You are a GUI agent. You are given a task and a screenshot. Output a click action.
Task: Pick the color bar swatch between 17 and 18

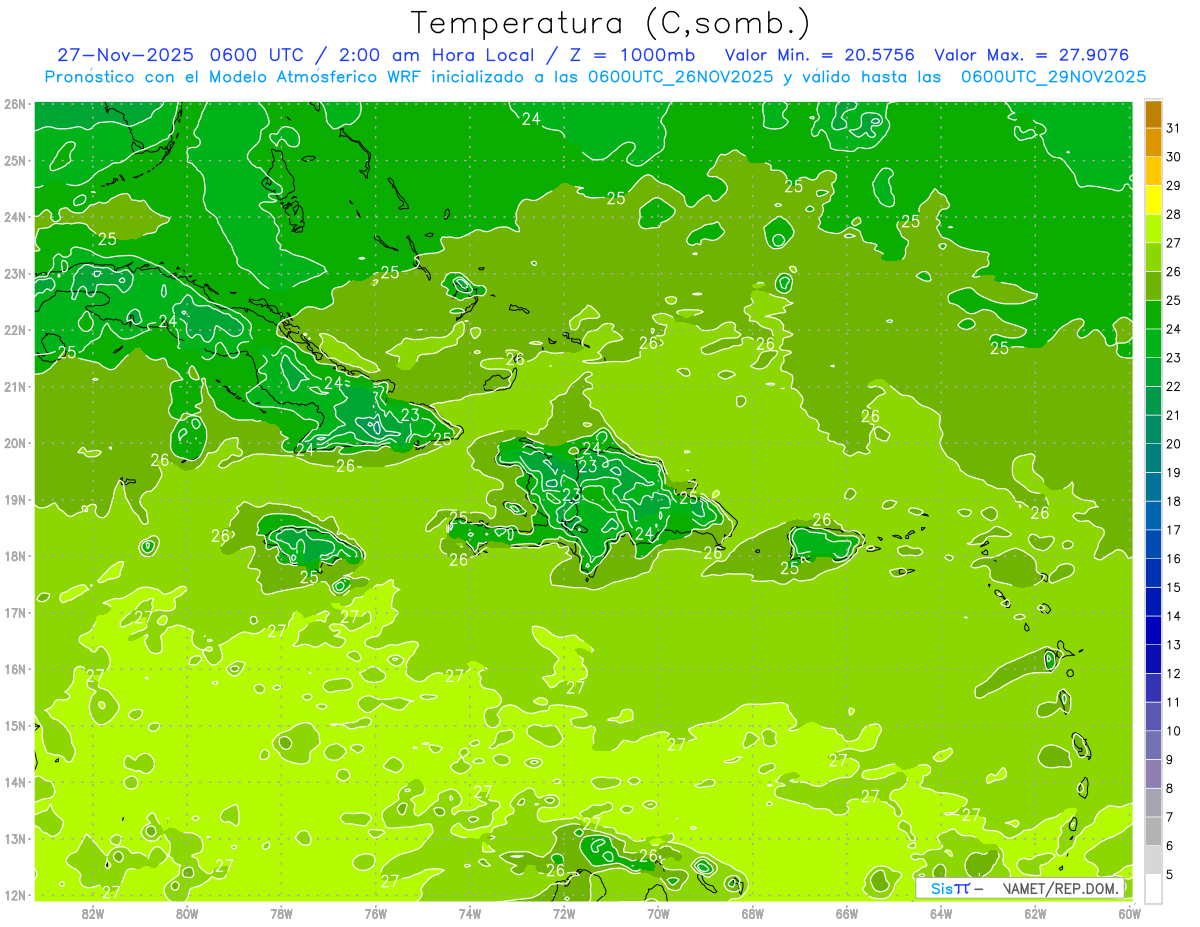tap(1153, 515)
